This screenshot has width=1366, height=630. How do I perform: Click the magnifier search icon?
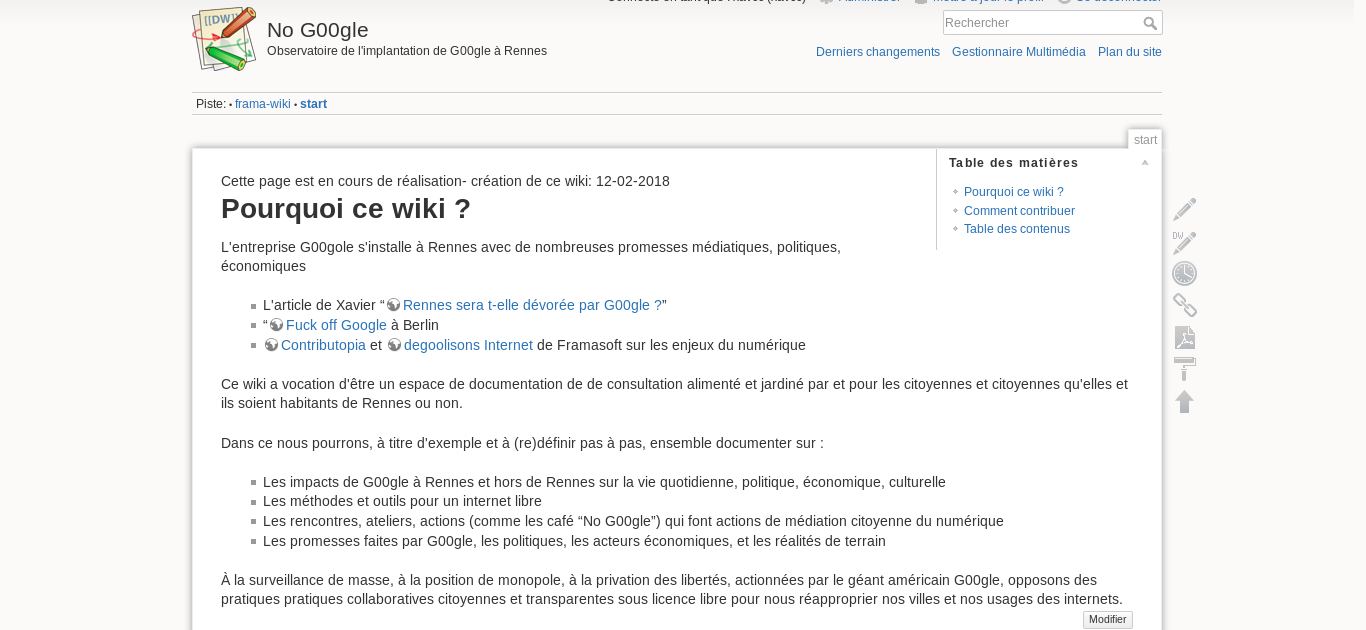coord(1150,23)
